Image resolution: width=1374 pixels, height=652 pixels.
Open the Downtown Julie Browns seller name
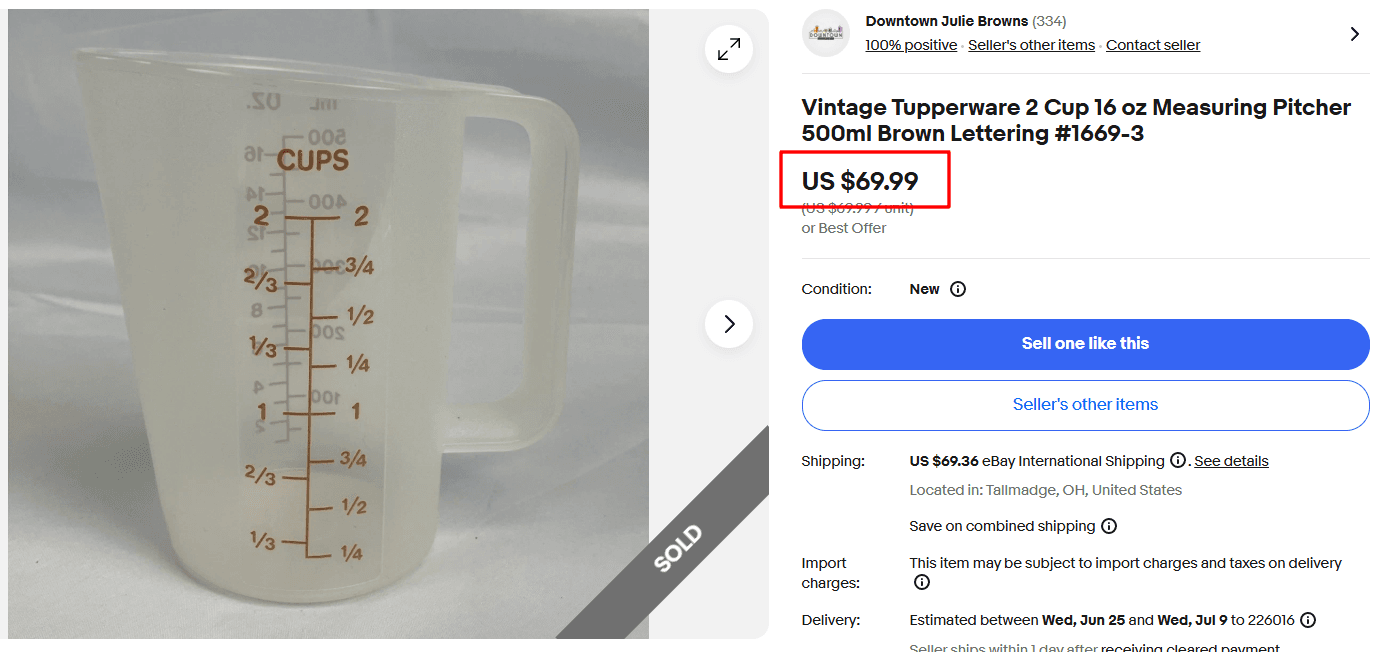point(946,21)
